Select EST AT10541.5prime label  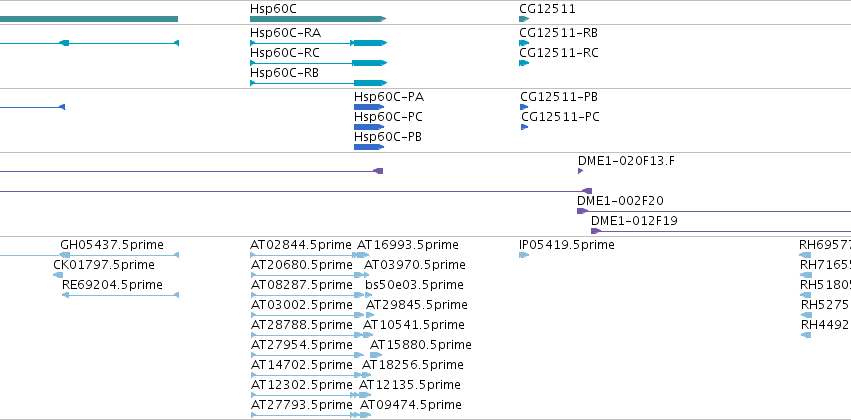coord(414,326)
